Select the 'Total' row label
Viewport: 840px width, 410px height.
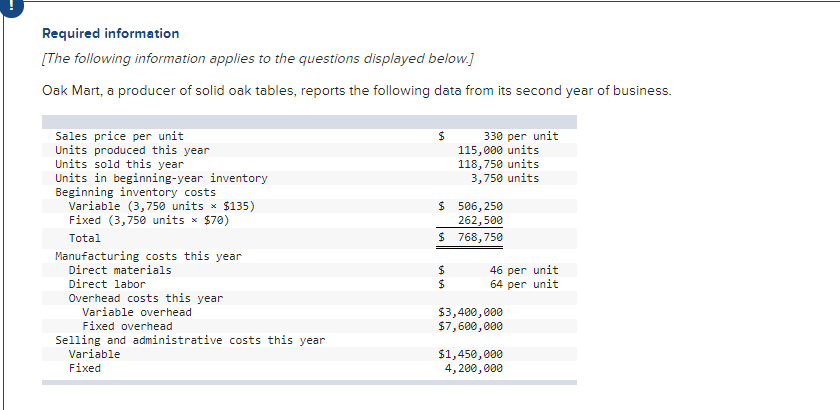point(85,238)
